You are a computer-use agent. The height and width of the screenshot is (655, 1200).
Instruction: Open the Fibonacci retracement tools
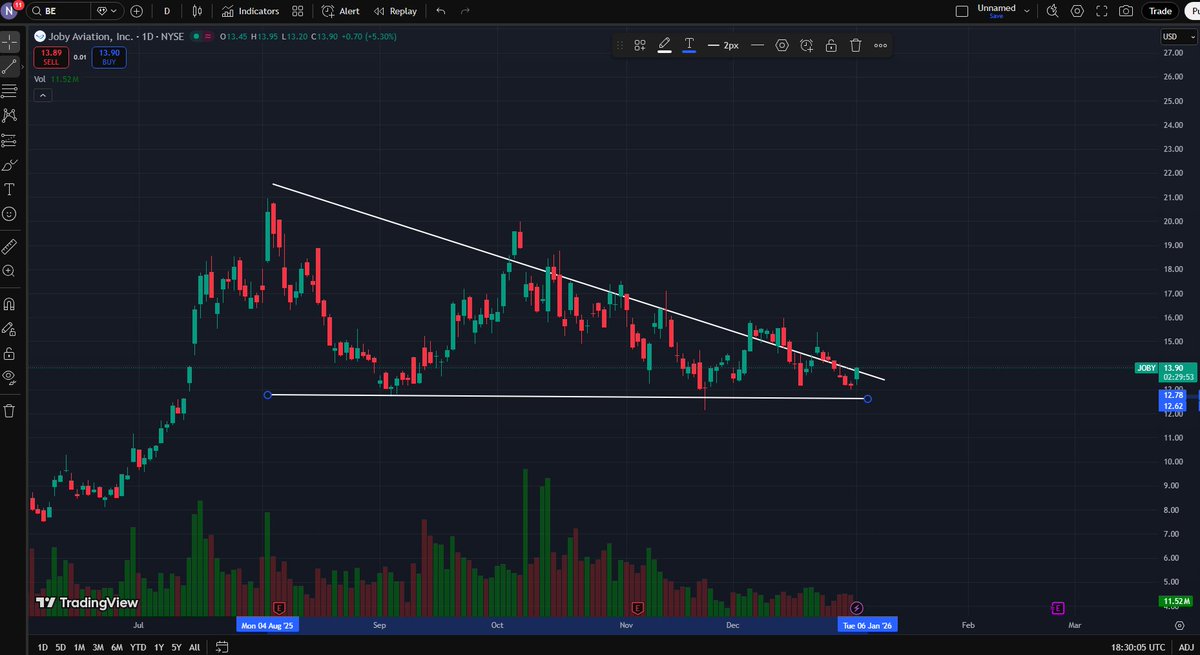pyautogui.click(x=10, y=91)
